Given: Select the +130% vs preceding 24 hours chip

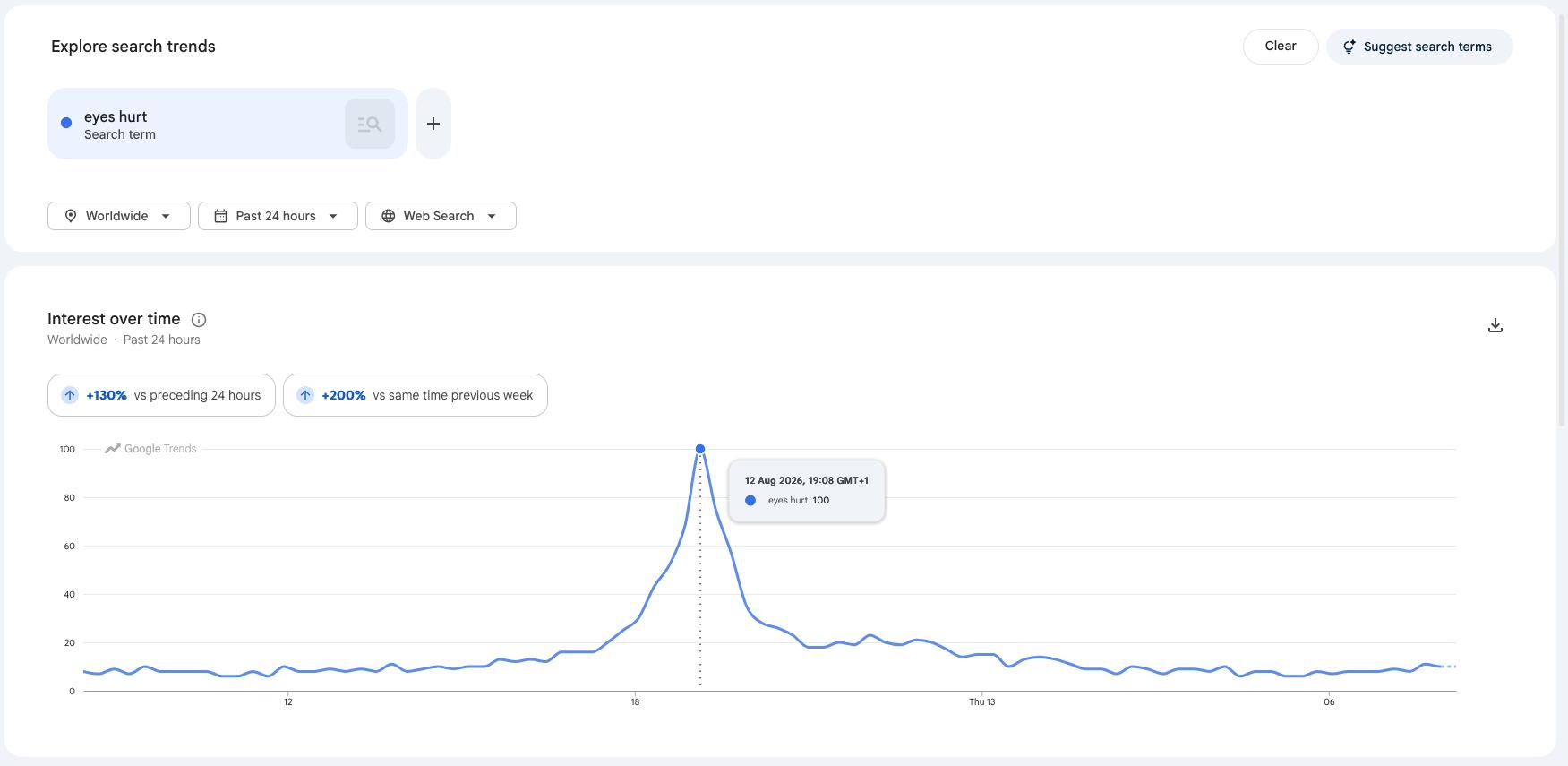Looking at the screenshot, I should click(161, 395).
